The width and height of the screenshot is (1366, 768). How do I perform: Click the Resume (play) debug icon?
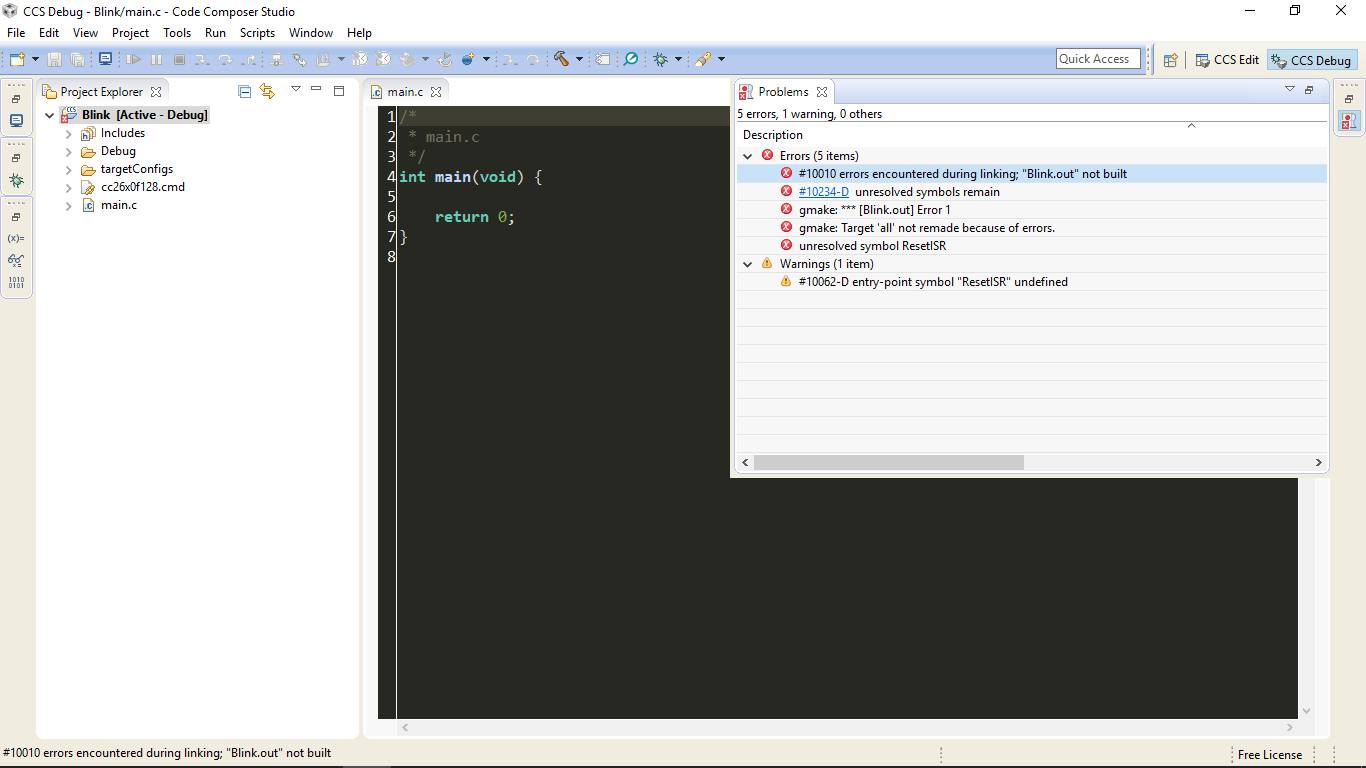click(133, 59)
